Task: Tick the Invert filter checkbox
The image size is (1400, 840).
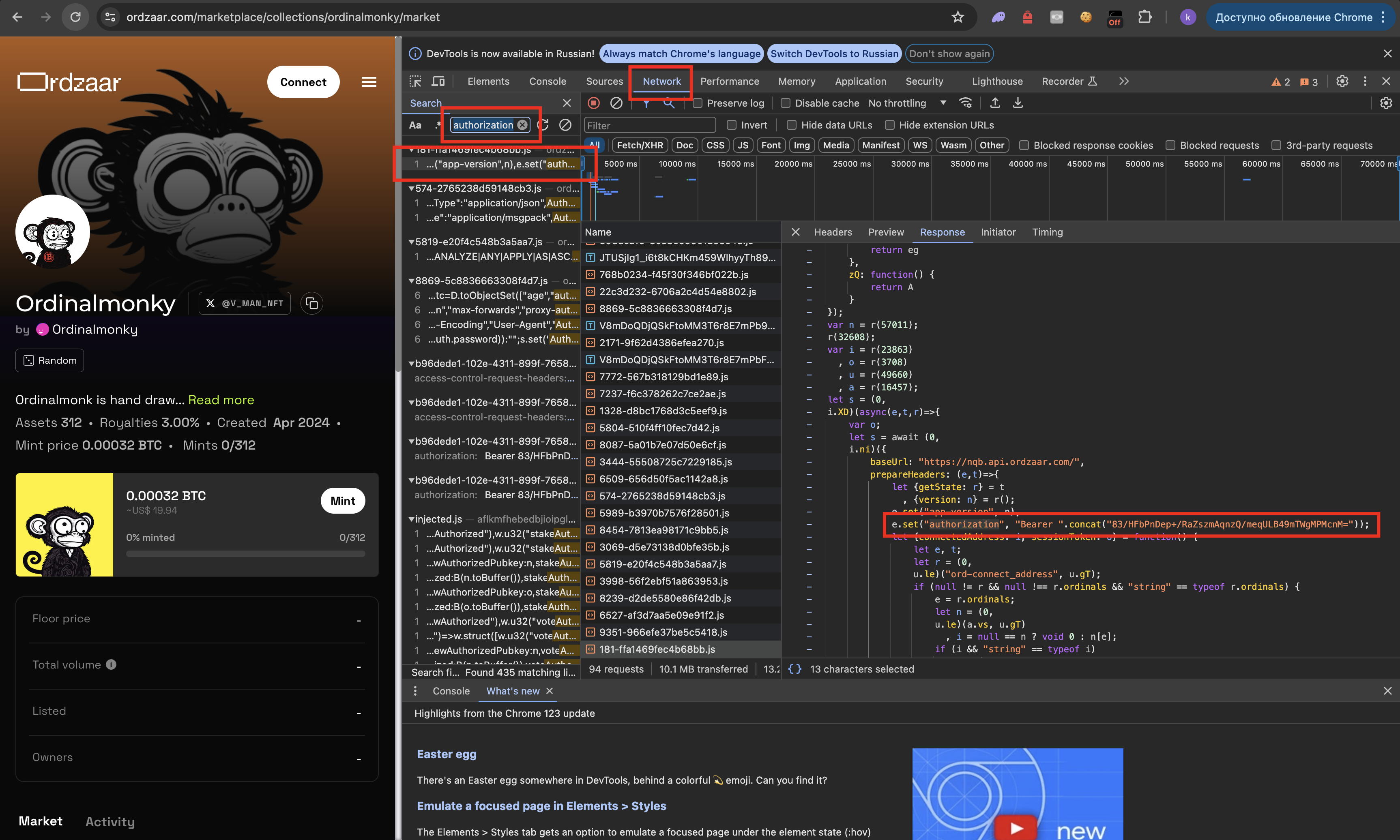Action: [x=731, y=125]
